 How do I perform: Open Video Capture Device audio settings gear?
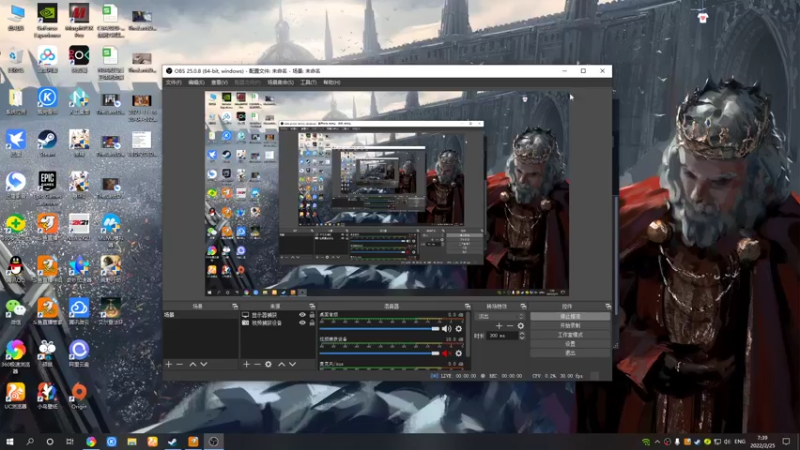(x=458, y=353)
